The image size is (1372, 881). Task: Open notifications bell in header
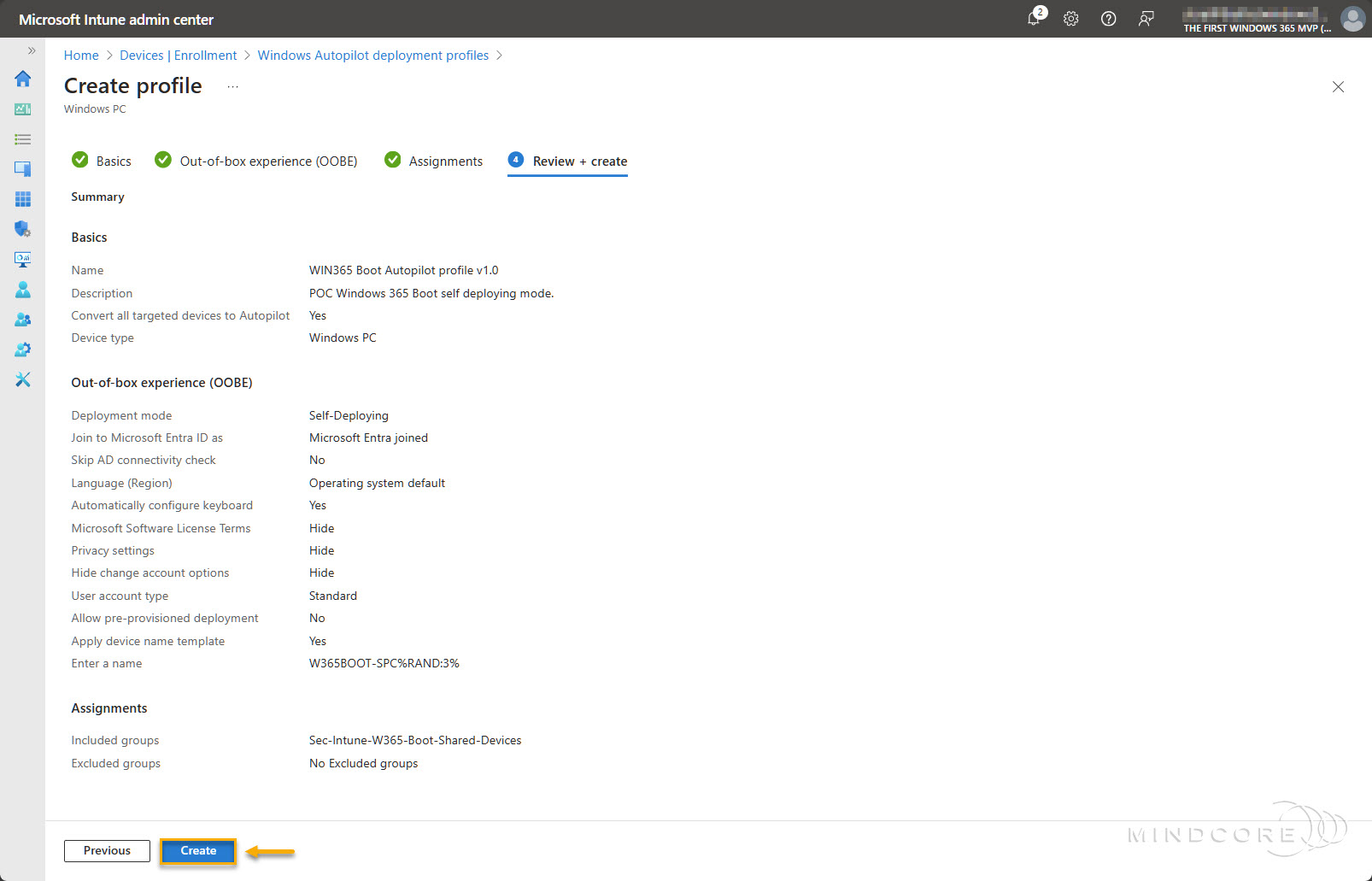point(1035,19)
